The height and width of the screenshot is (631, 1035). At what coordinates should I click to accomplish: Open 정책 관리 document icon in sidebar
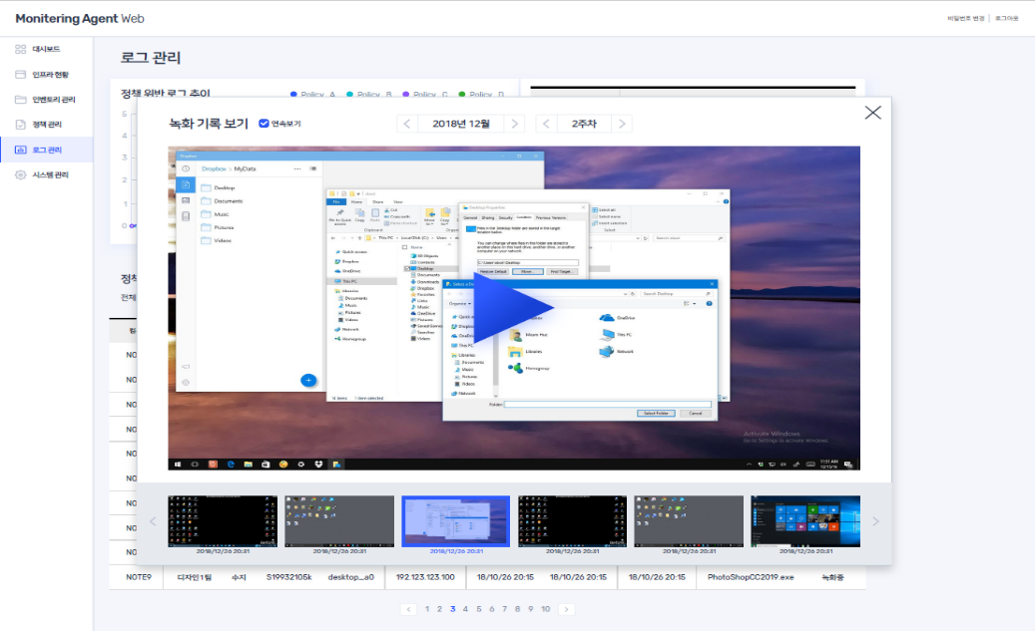(x=21, y=124)
